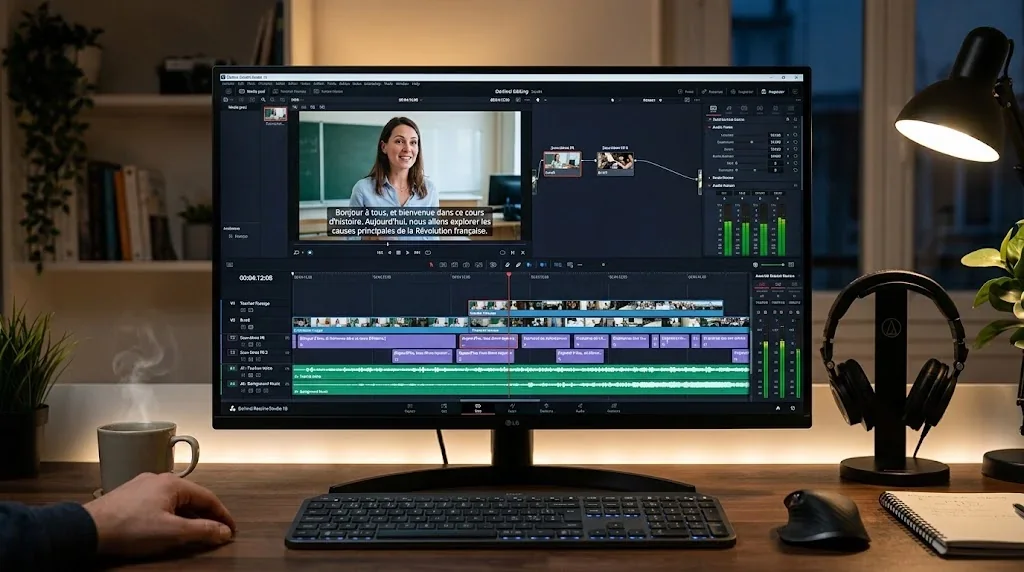Toggle the loop playback icon

(x=428, y=253)
